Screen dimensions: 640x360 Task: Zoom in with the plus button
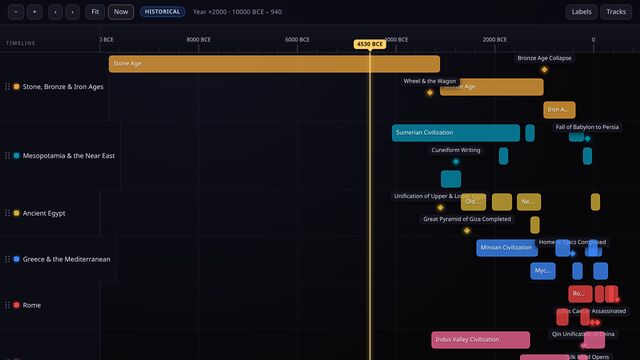35,12
